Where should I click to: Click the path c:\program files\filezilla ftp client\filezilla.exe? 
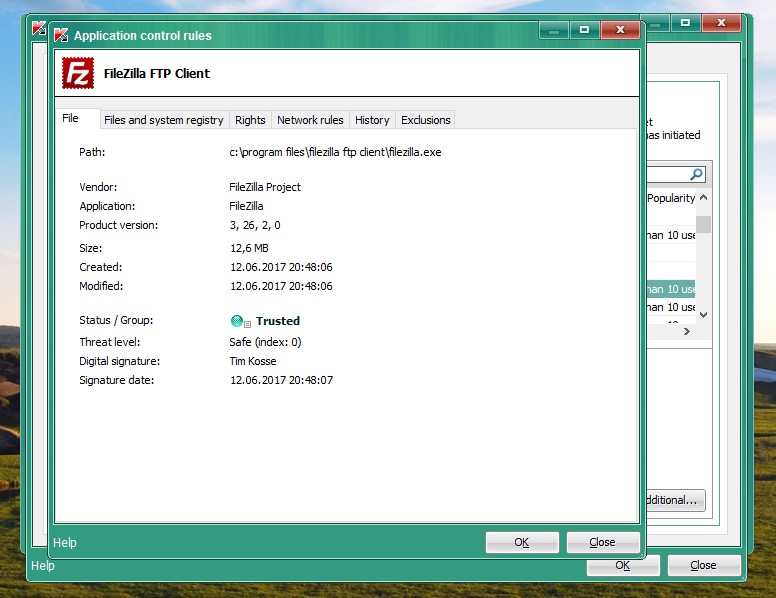(x=335, y=152)
